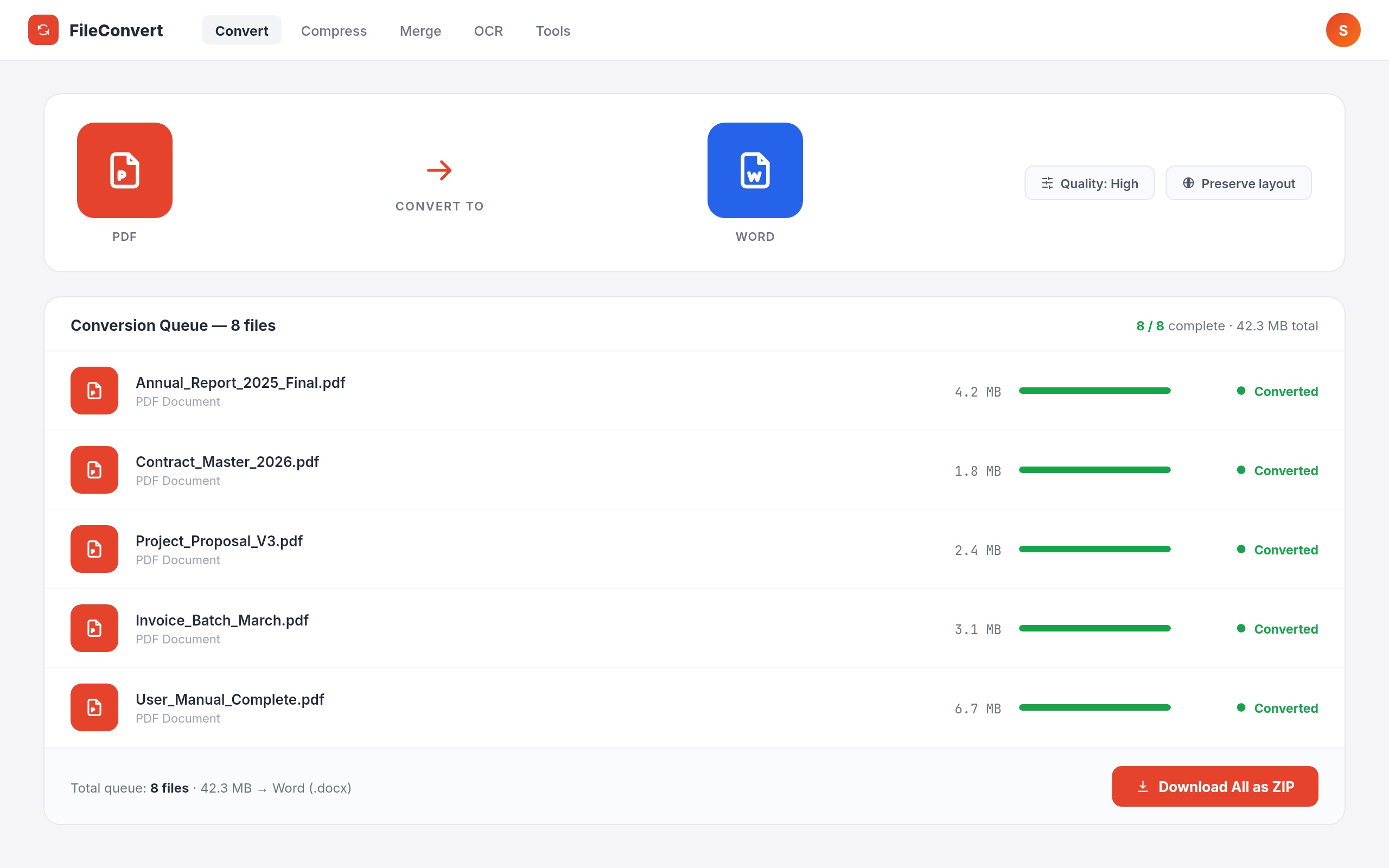Click the WORD label under the blue tile

tap(755, 237)
